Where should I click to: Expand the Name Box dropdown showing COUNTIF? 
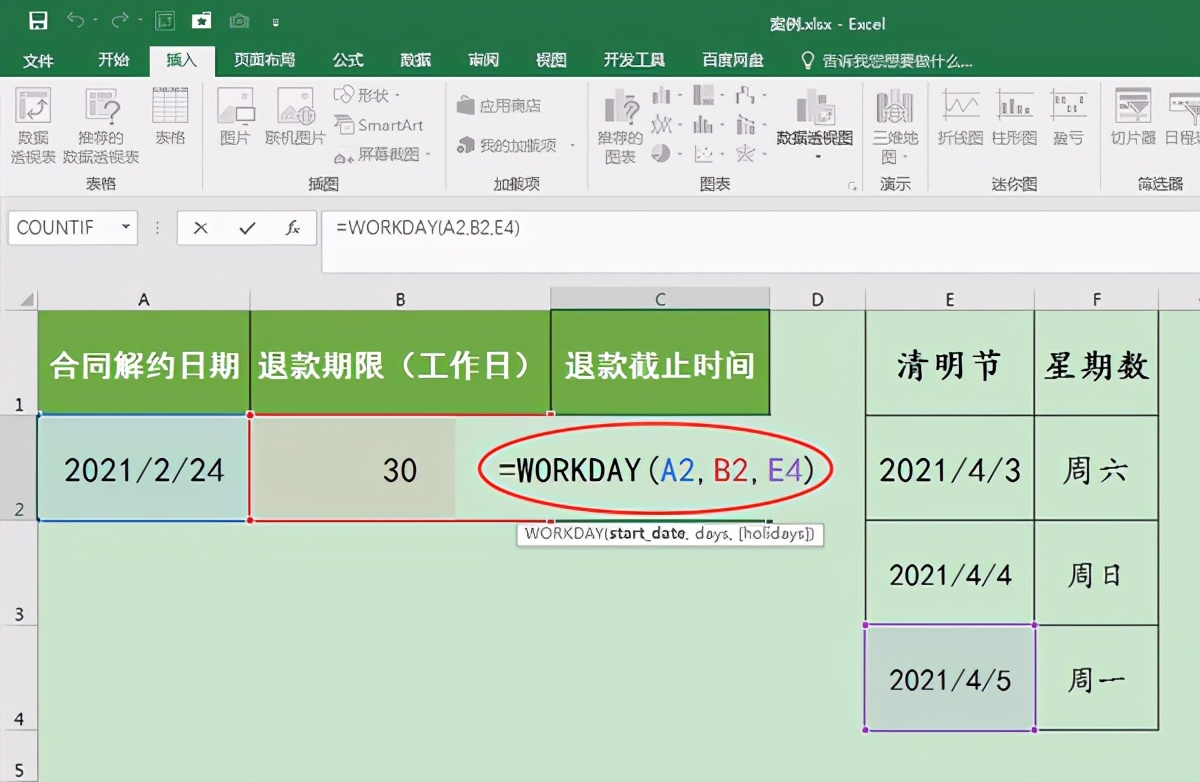point(126,228)
